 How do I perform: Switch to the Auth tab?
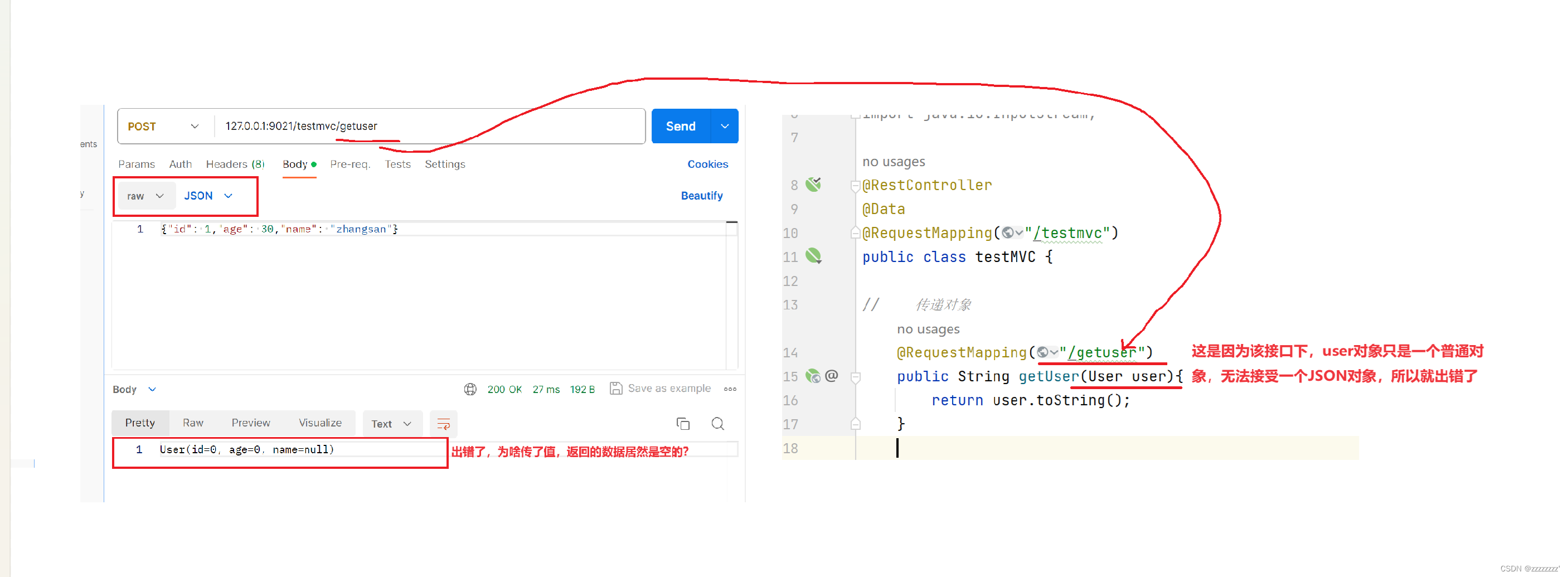[180, 164]
